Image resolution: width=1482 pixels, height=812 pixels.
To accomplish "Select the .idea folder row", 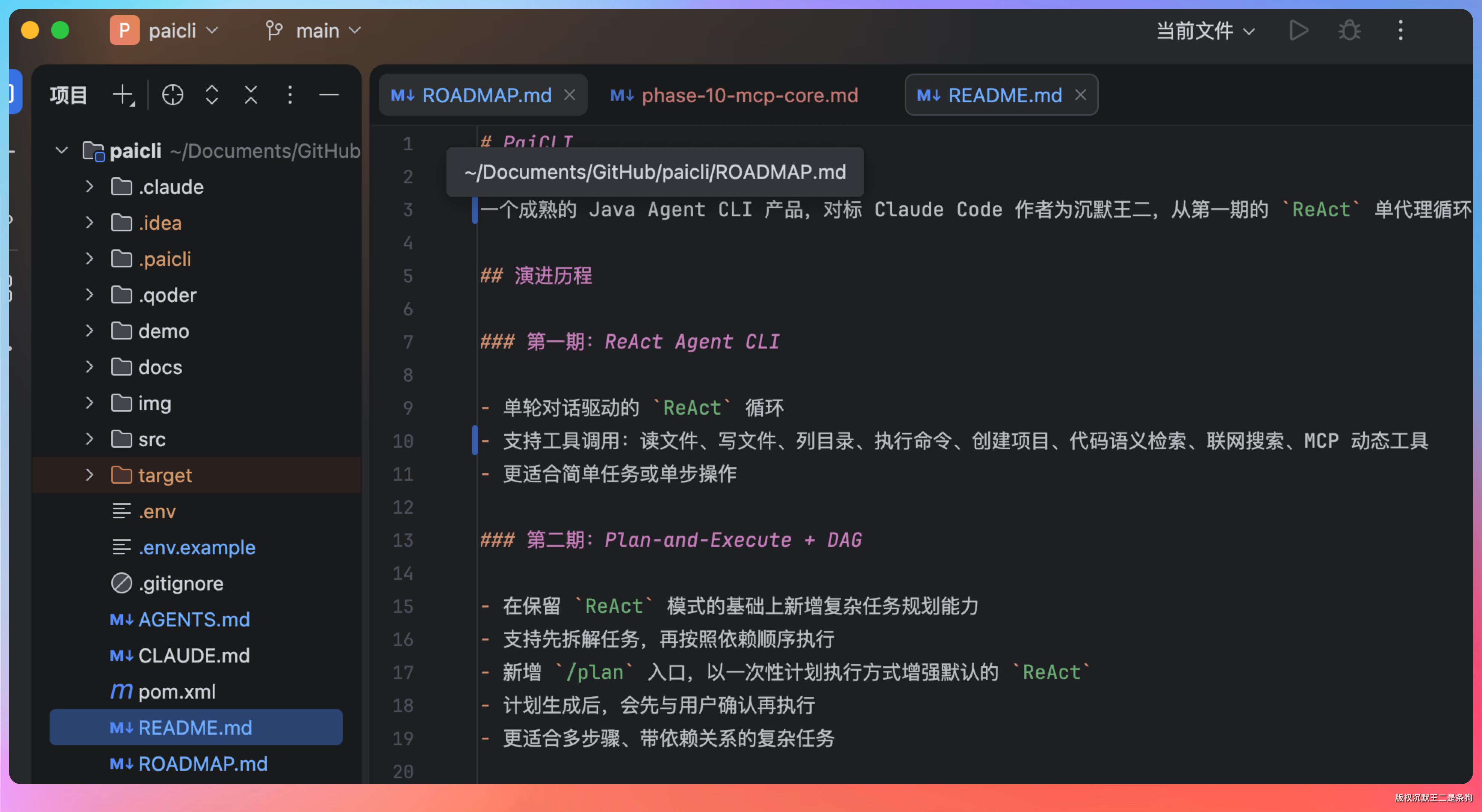I will (197, 223).
